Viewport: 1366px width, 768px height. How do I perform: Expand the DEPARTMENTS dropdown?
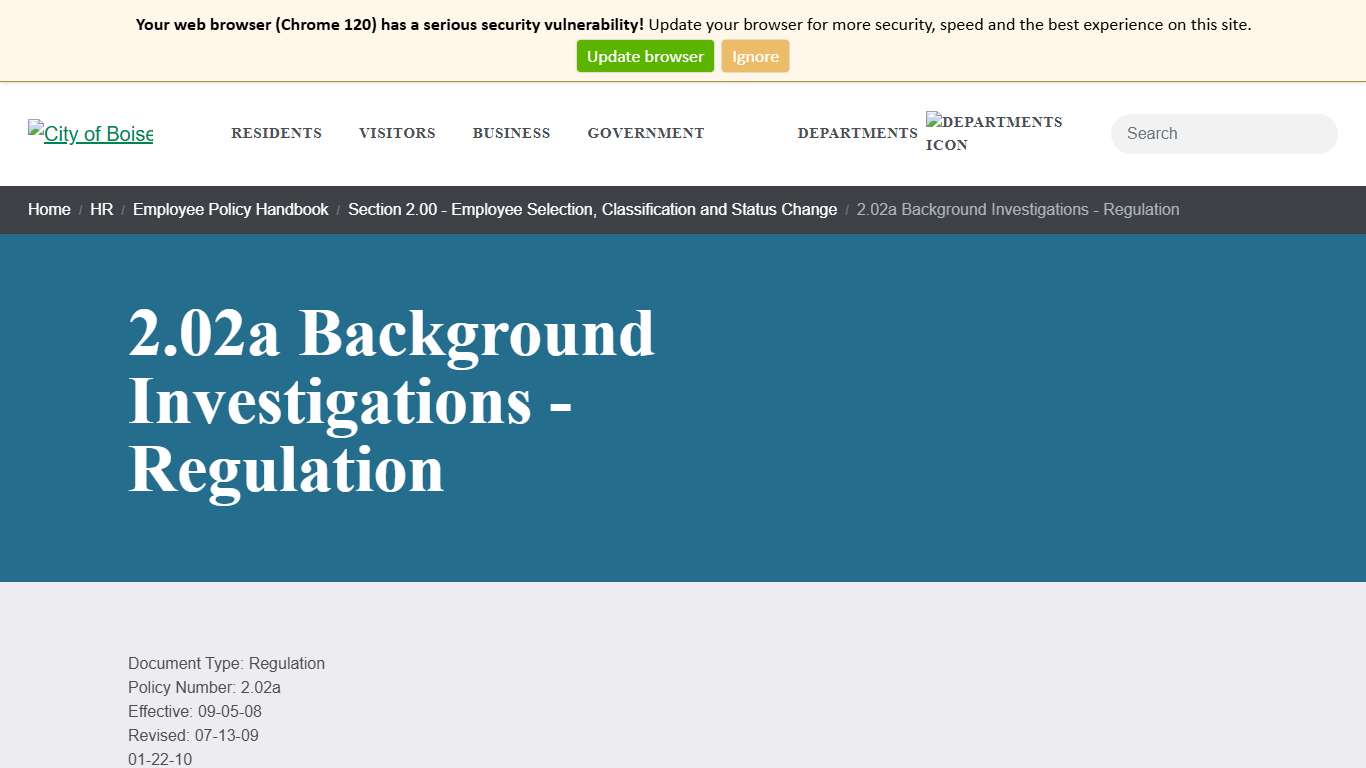[857, 133]
